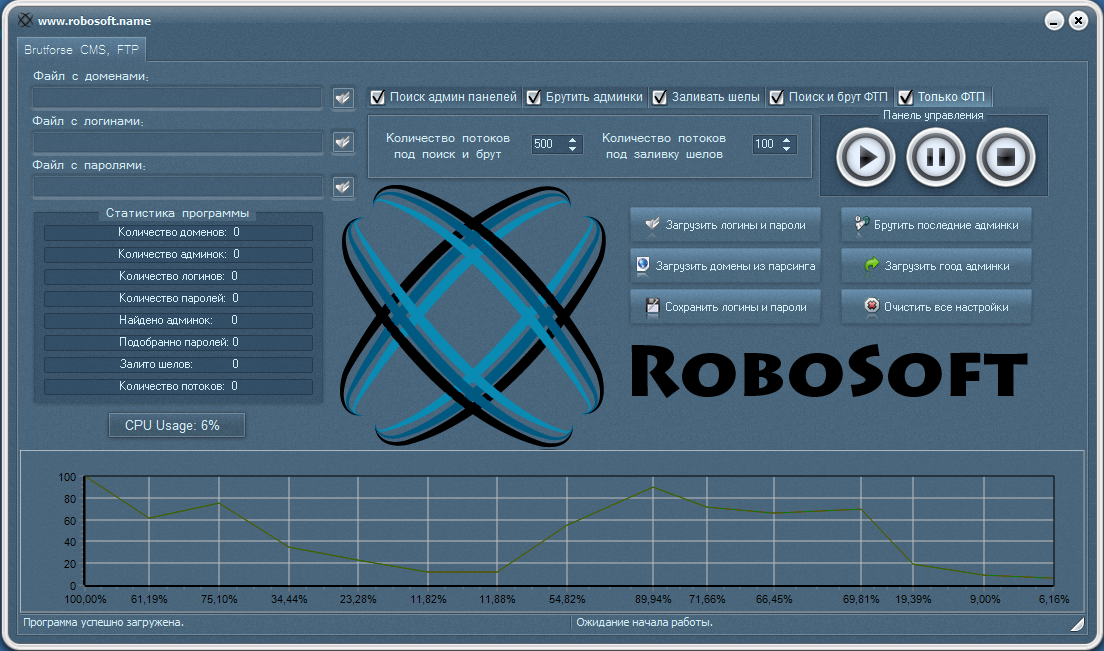Click the resize grip in the status bar corner
The image size is (1104, 651).
coord(1076,624)
